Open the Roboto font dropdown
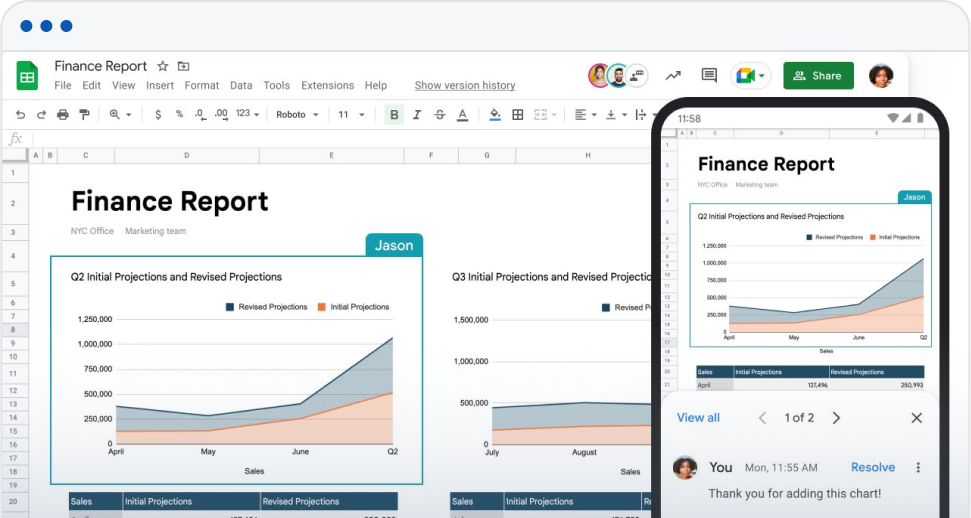This screenshot has width=971, height=518. point(297,115)
